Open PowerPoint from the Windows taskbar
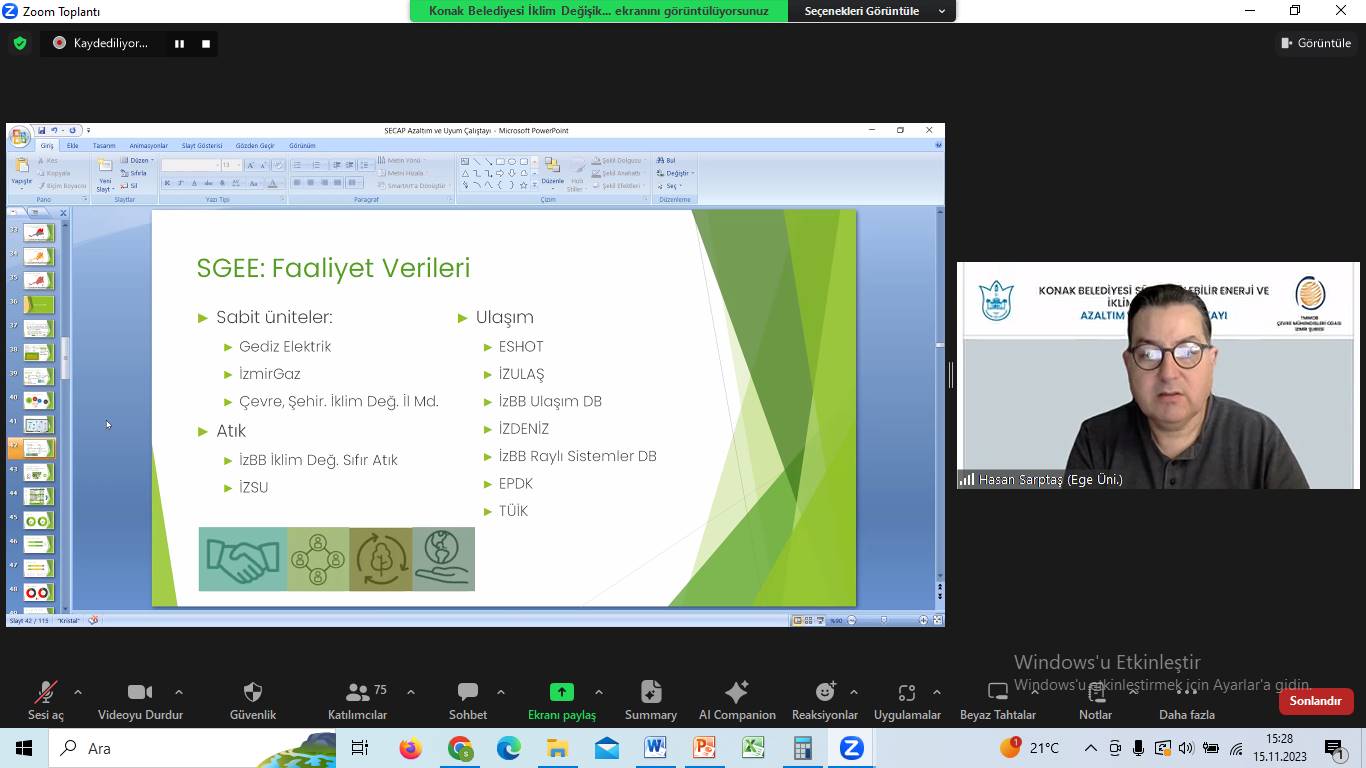Viewport: 1366px width, 768px height. point(704,748)
